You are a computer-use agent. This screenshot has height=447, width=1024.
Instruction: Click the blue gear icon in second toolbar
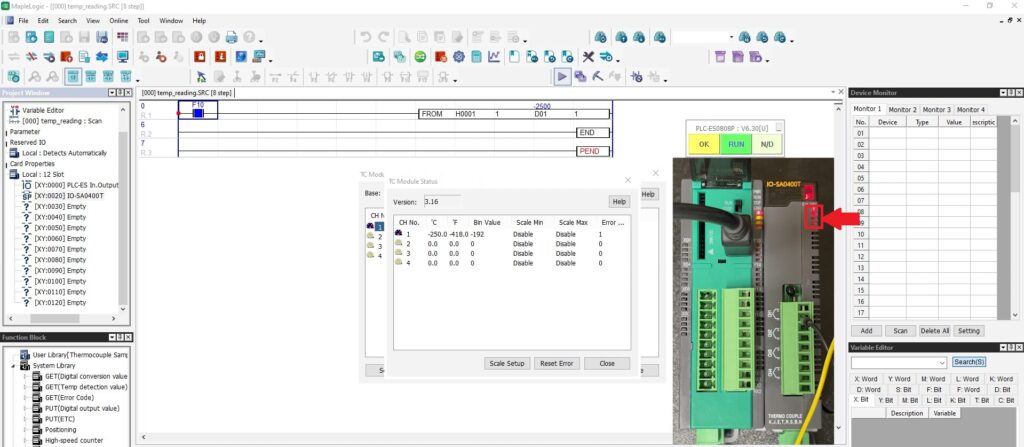coord(458,57)
